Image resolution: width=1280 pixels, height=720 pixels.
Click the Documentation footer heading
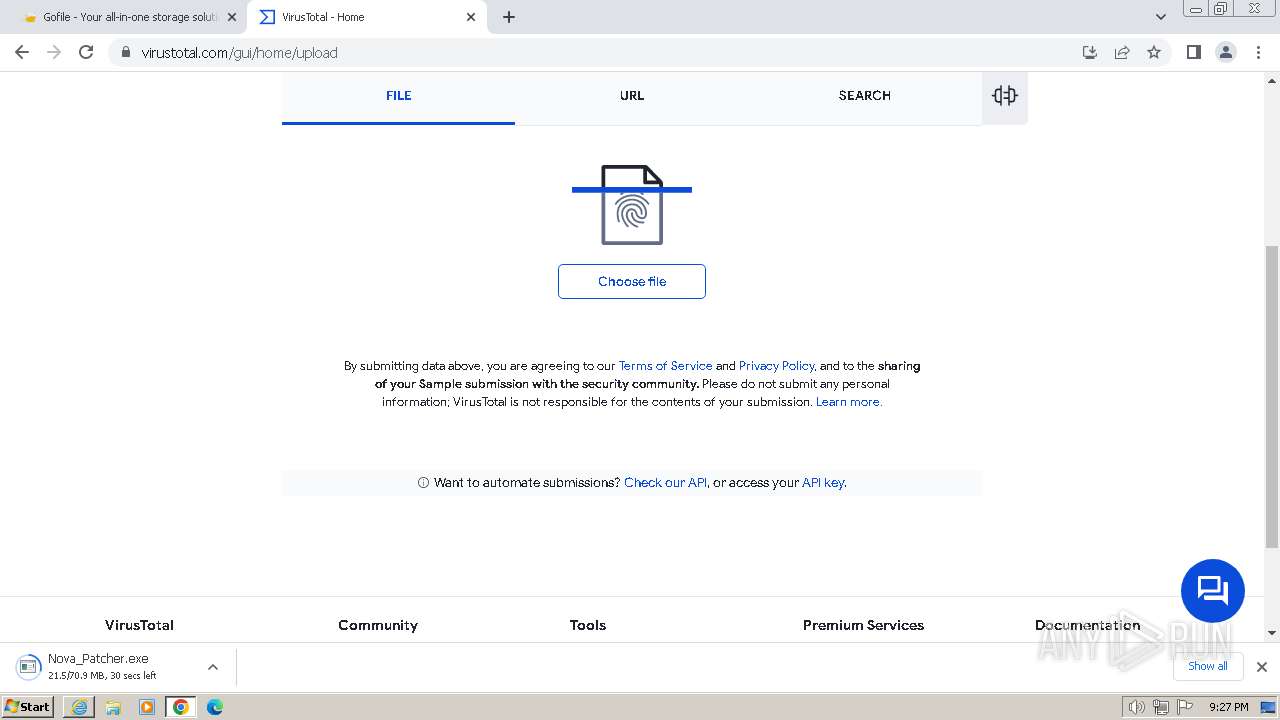[x=1087, y=625]
